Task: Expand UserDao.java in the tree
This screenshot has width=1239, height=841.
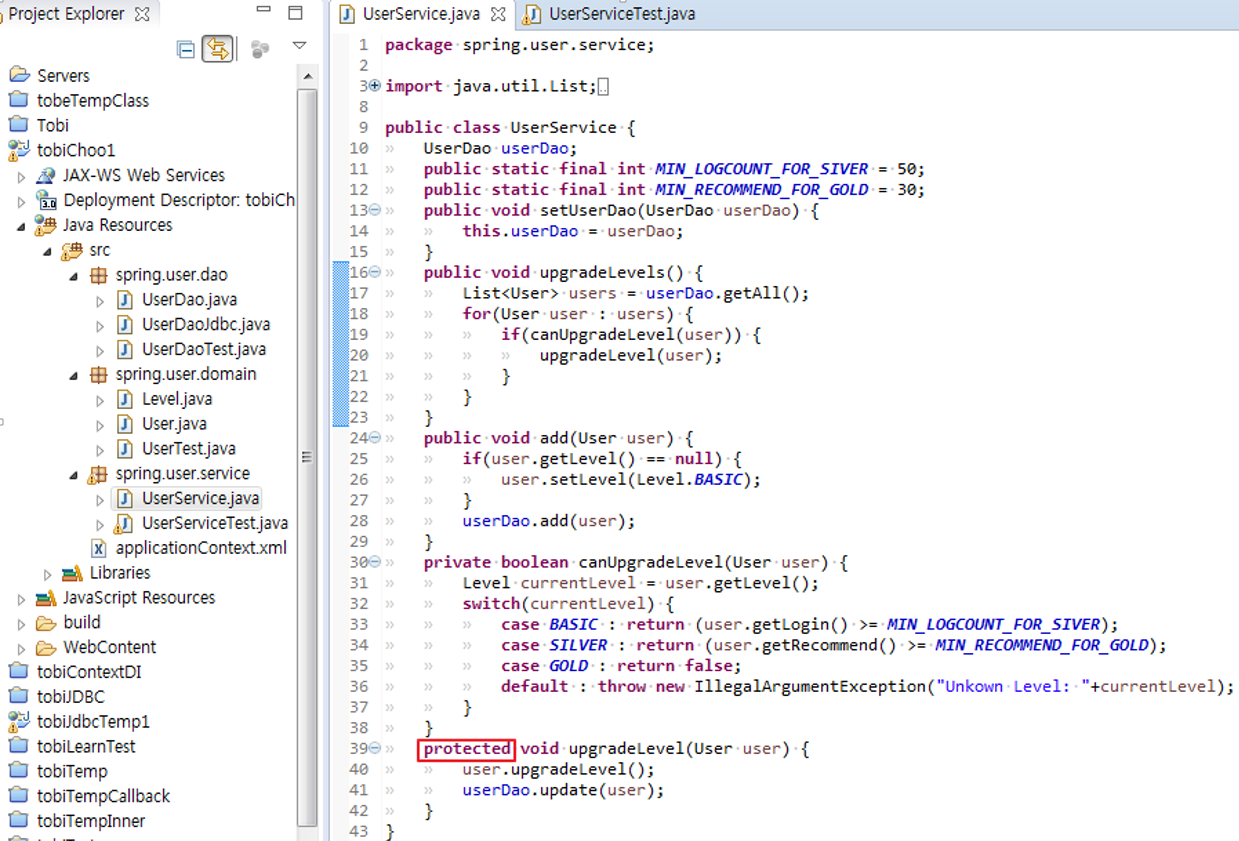Action: 99,300
